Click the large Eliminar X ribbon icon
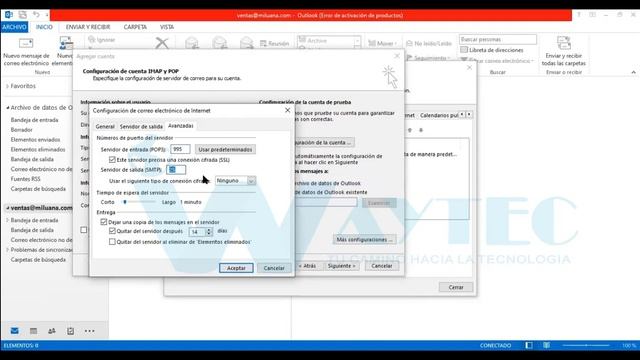This screenshot has height=360, width=640. coord(162,43)
